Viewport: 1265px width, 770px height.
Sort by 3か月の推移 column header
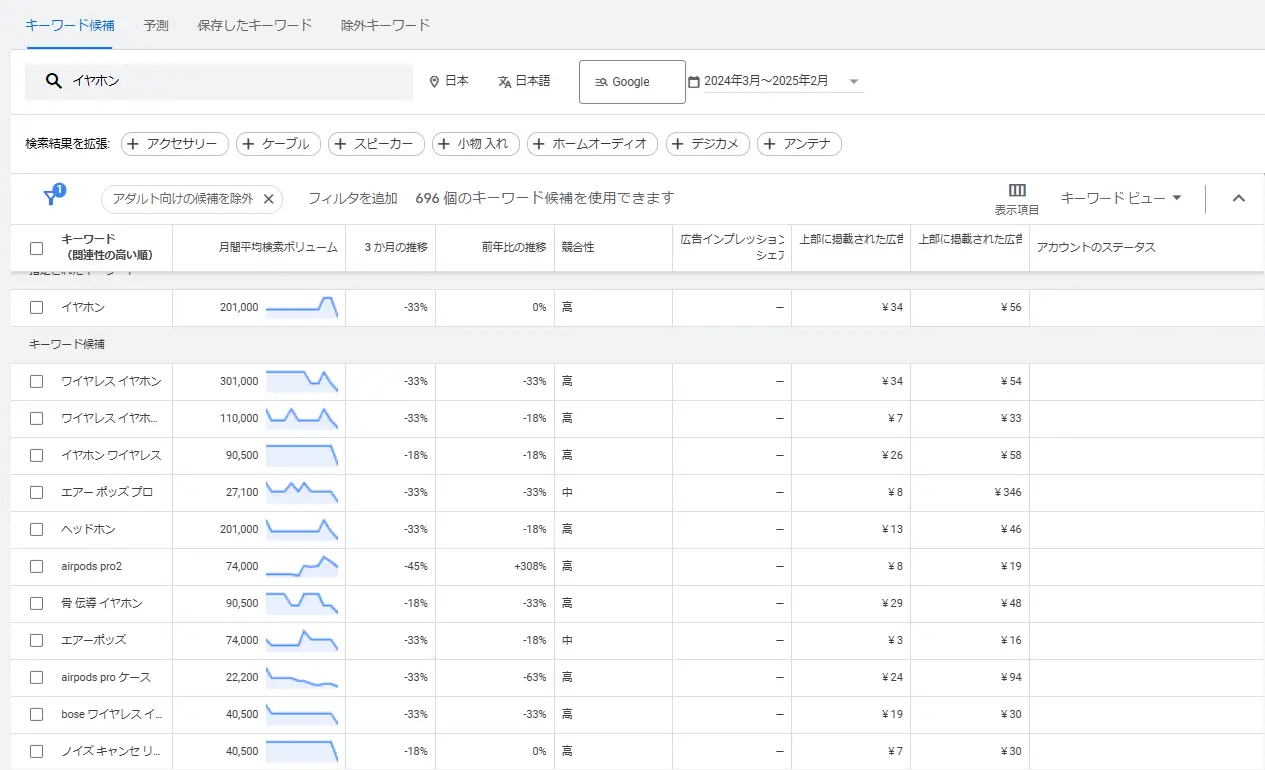(x=396, y=247)
